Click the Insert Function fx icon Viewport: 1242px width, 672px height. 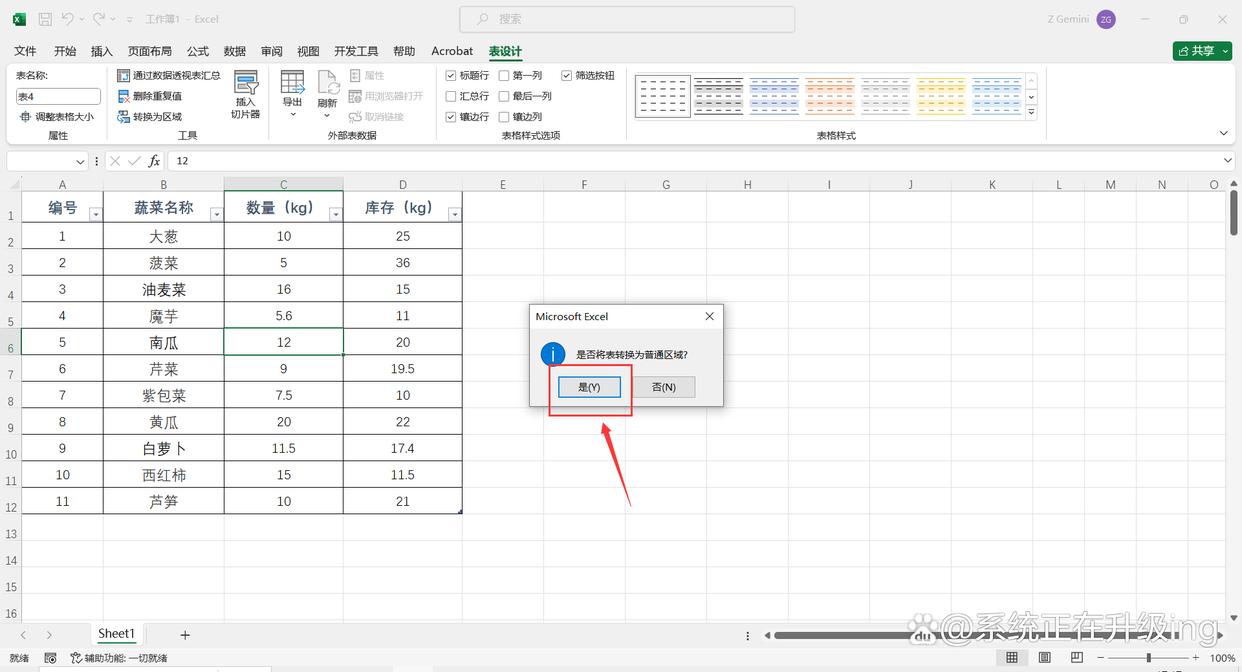pyautogui.click(x=154, y=161)
